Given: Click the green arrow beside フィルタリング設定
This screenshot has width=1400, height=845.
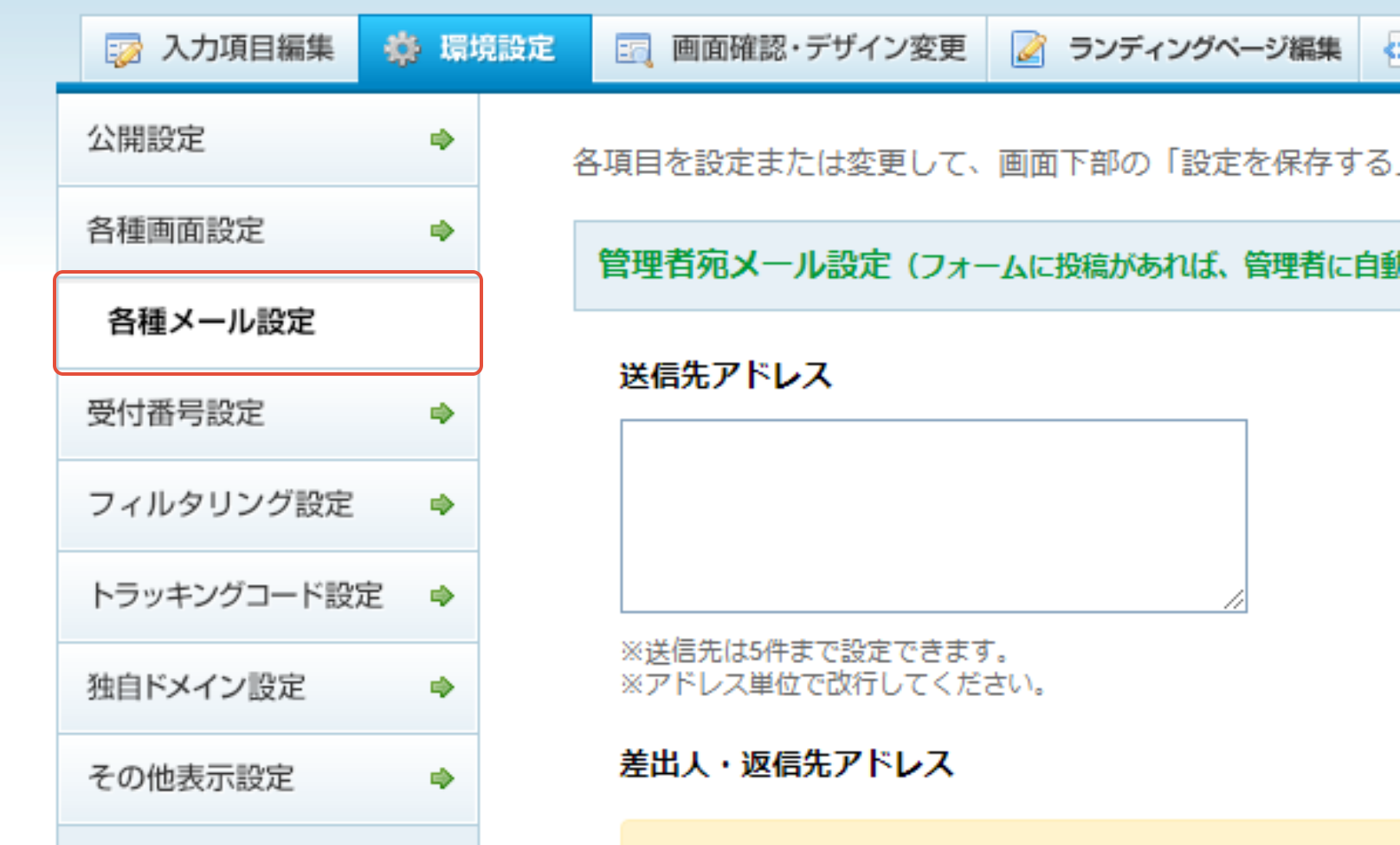Looking at the screenshot, I should point(442,504).
